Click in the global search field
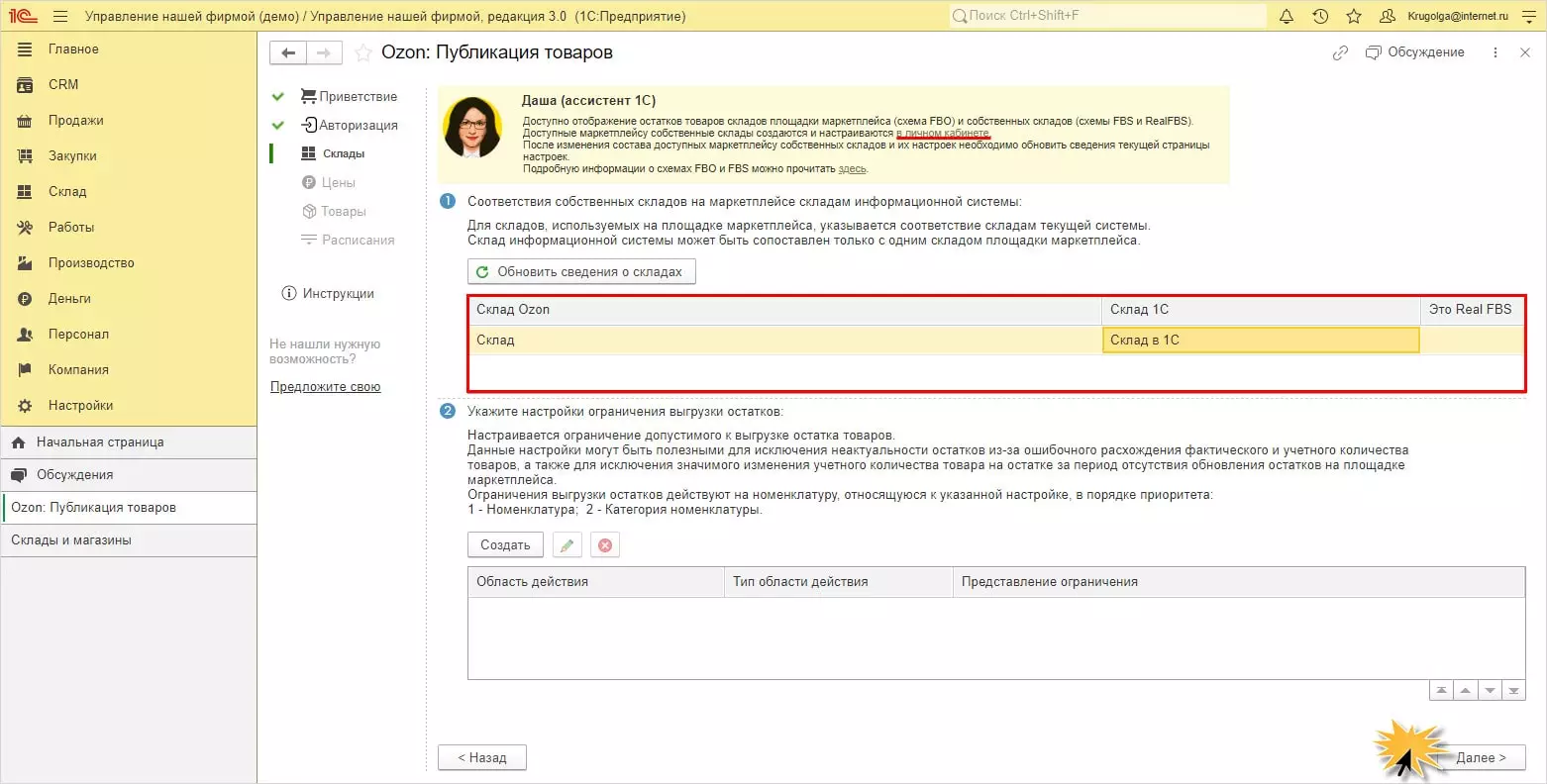 (1107, 16)
